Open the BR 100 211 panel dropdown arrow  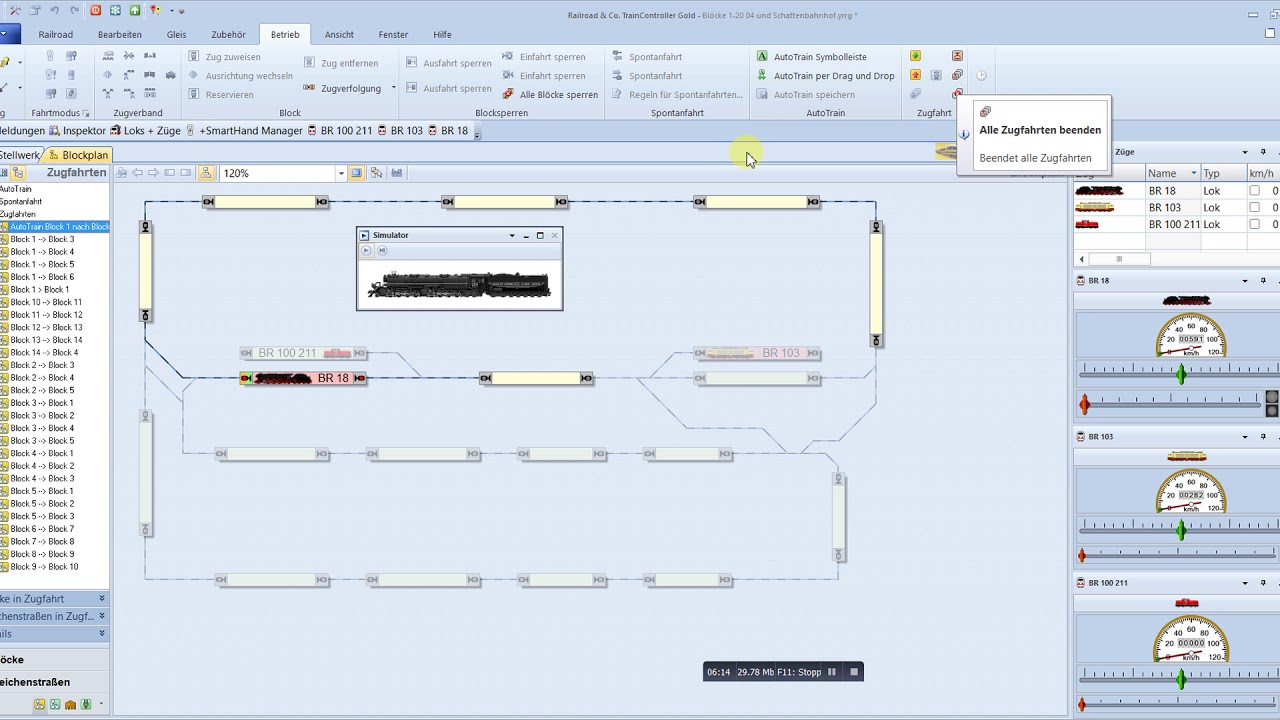tap(1245, 583)
